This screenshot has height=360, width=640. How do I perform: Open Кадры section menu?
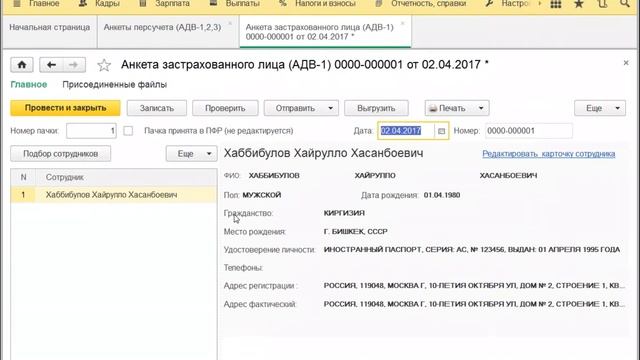coord(107,4)
